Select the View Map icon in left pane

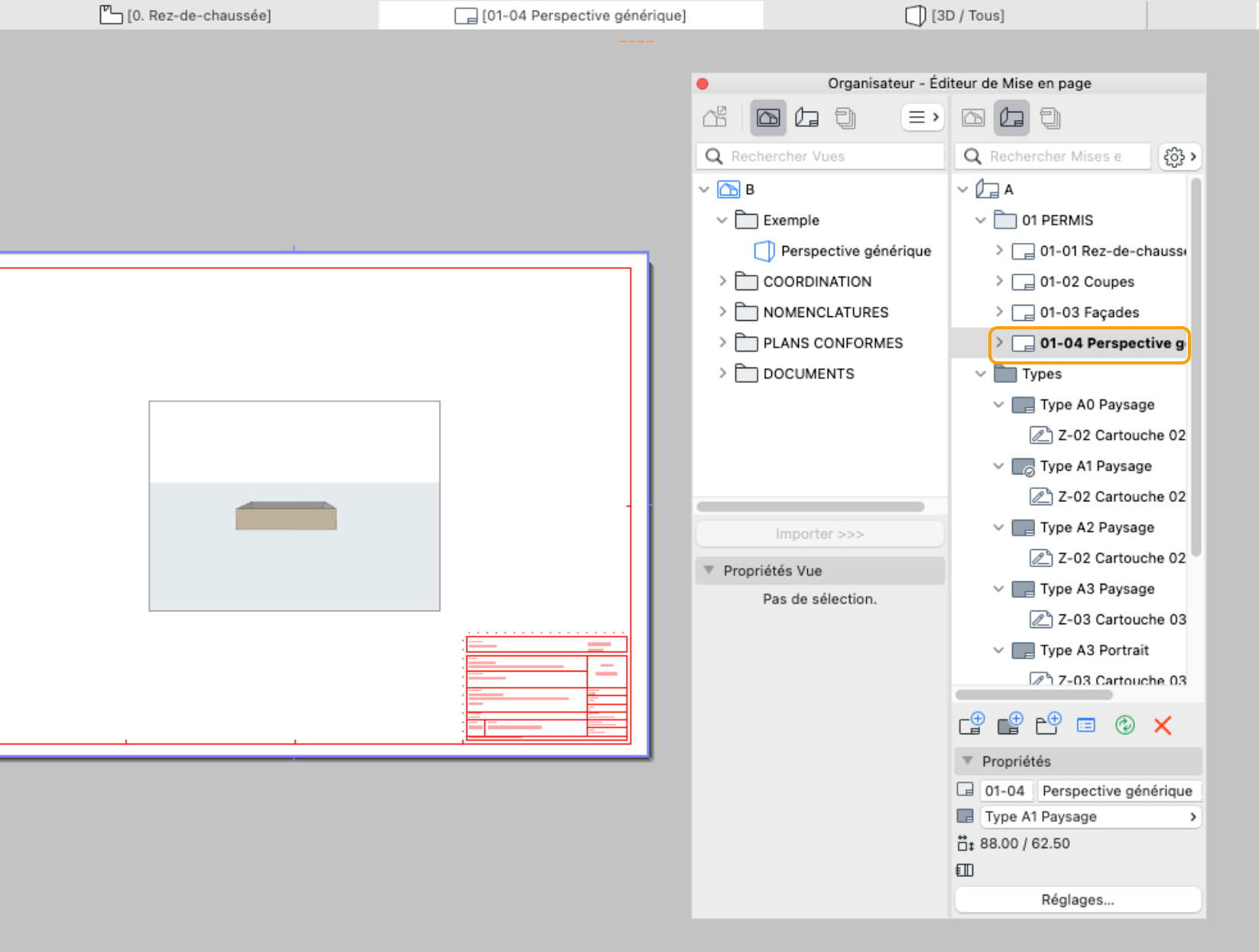click(768, 118)
